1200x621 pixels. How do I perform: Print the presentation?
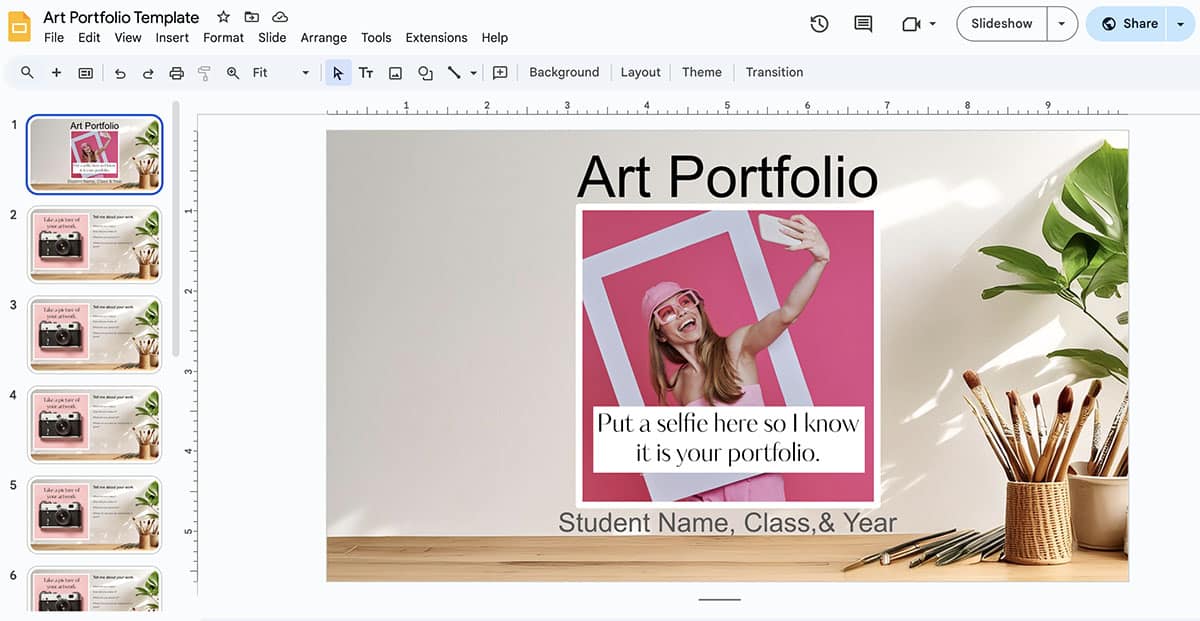coord(176,72)
